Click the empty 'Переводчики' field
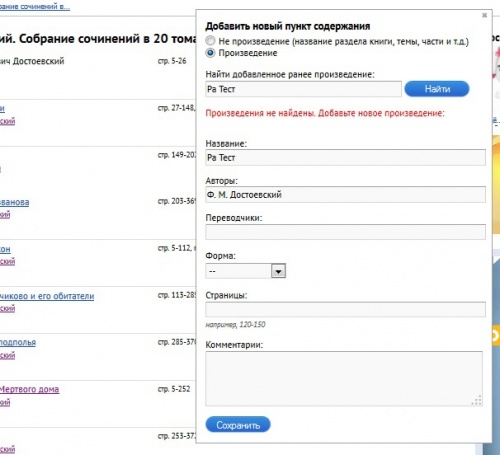The height and width of the screenshot is (455, 500). pyautogui.click(x=345, y=232)
